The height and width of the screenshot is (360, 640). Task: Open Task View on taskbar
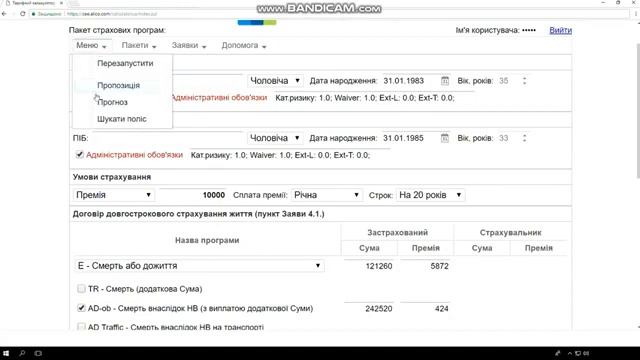click(x=38, y=353)
